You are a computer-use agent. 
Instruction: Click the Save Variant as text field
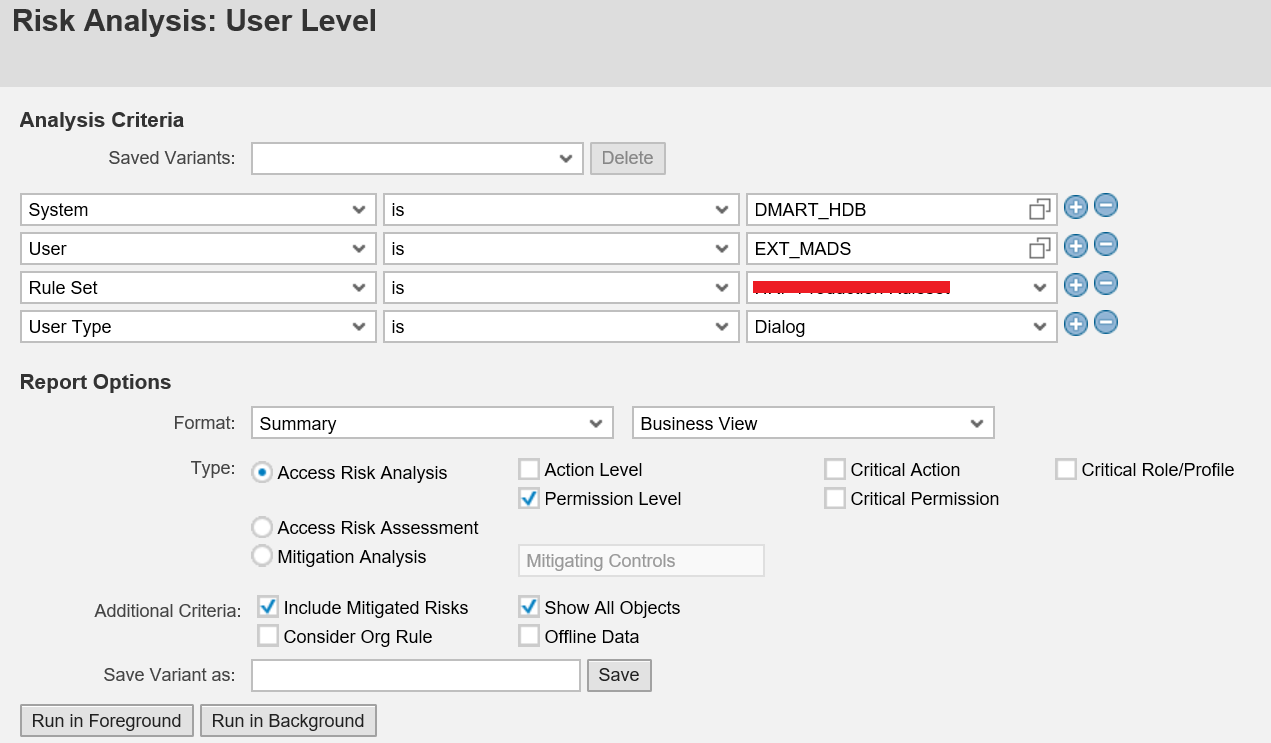point(416,675)
